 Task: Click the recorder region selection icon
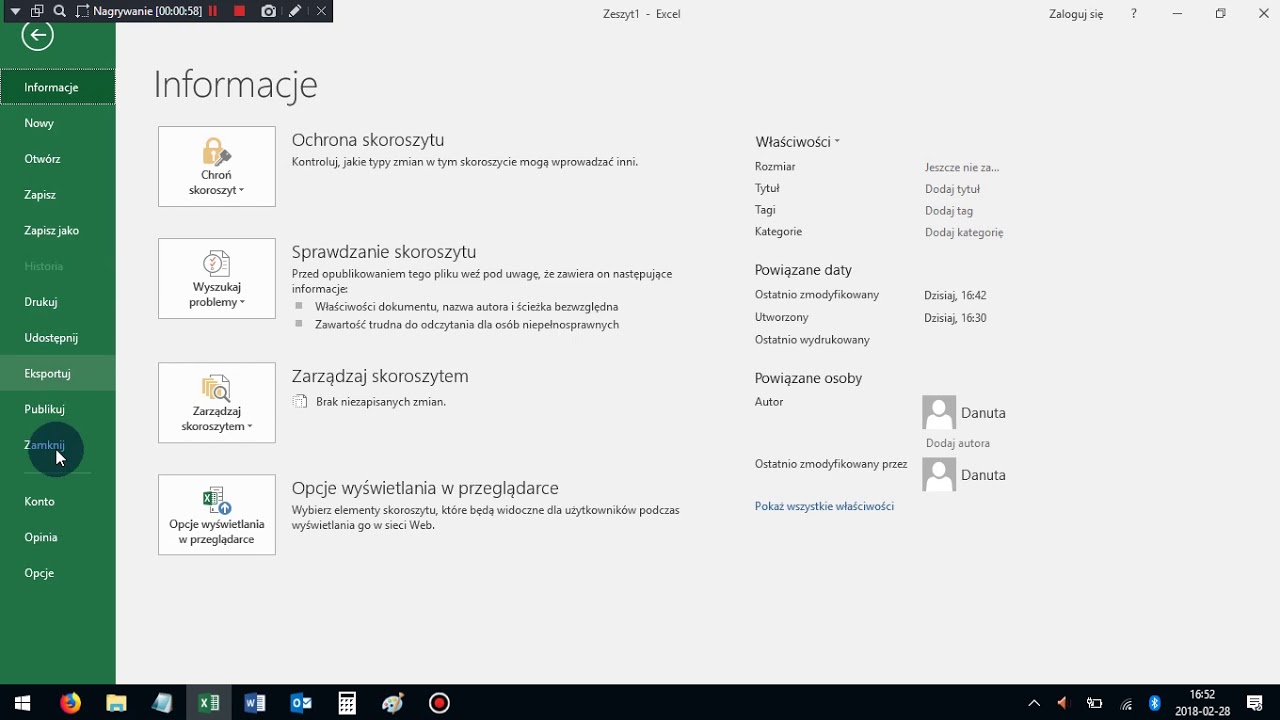tap(83, 11)
